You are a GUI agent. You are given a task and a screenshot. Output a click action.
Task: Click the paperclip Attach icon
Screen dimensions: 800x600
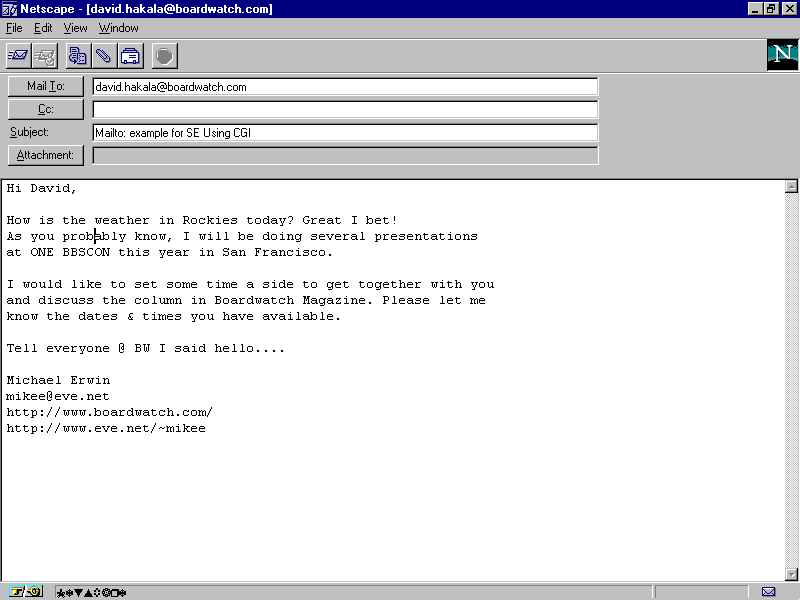coord(104,55)
